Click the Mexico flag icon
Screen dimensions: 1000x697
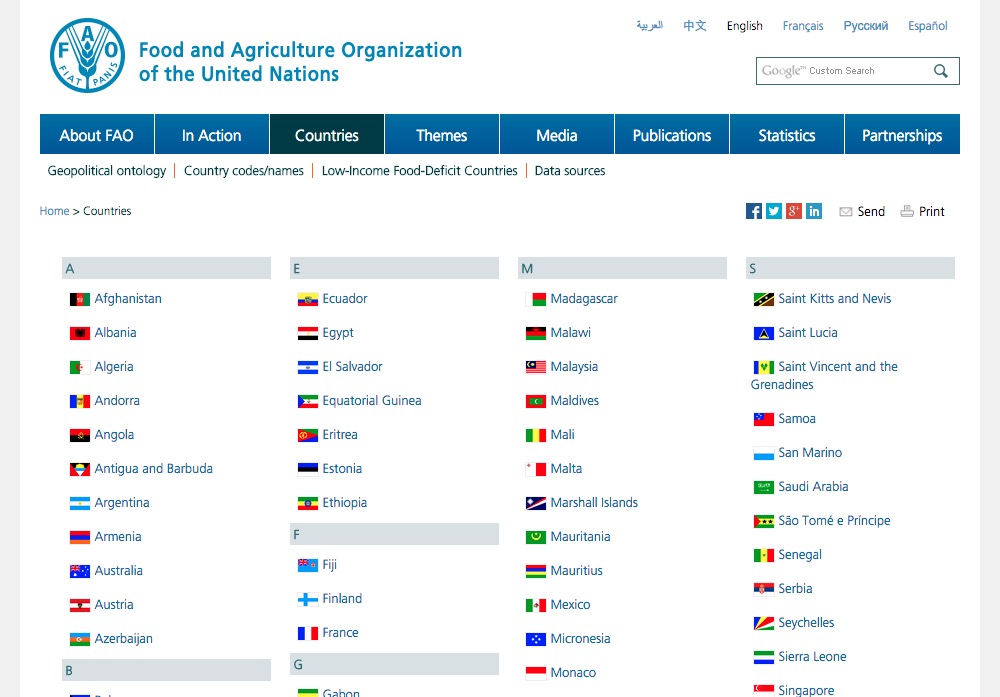click(536, 605)
